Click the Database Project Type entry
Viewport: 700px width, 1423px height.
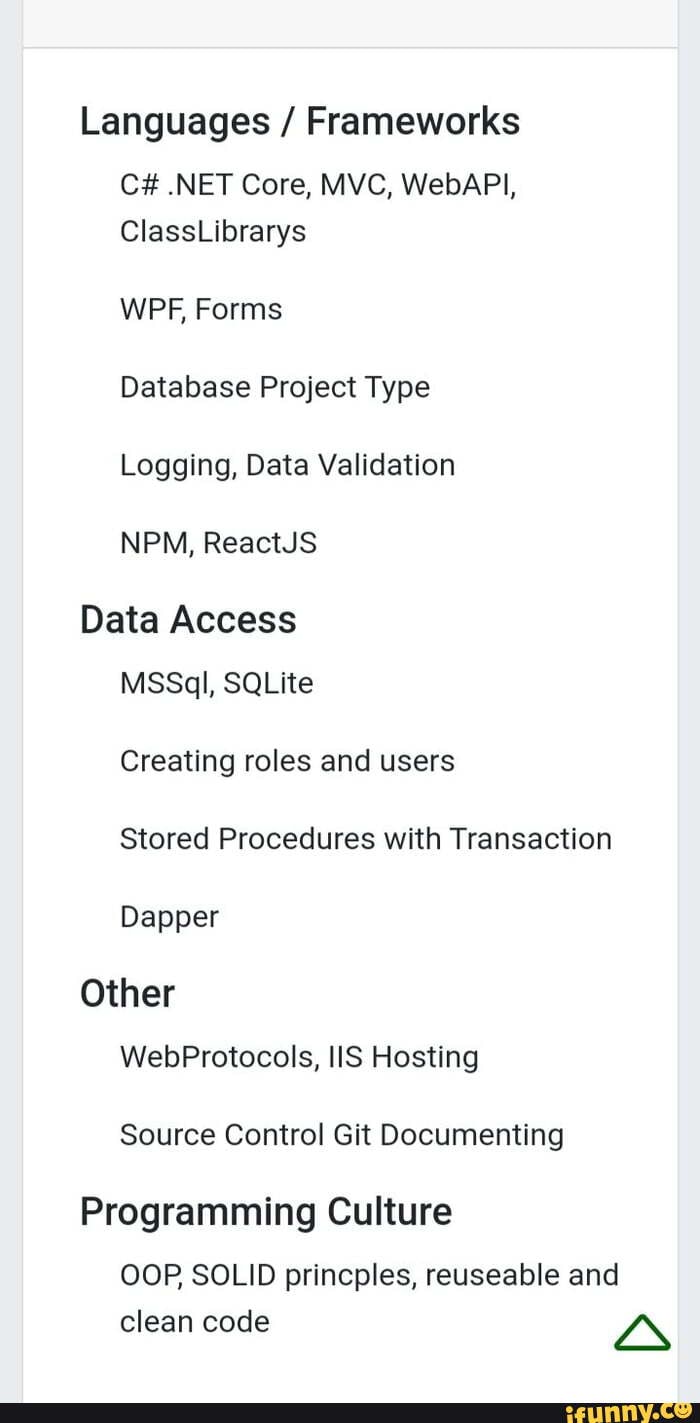pyautogui.click(x=275, y=387)
